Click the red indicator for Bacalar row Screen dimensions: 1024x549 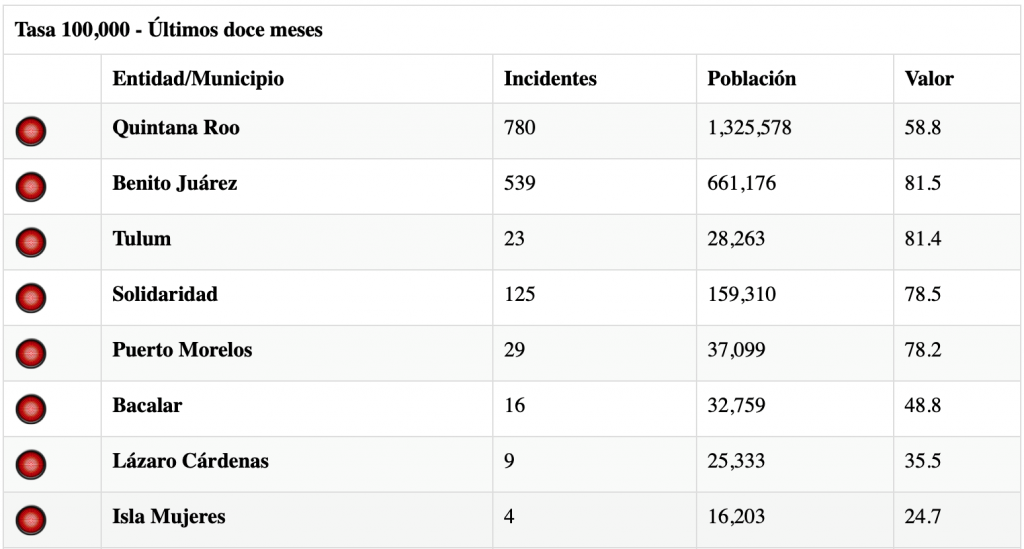(x=32, y=409)
